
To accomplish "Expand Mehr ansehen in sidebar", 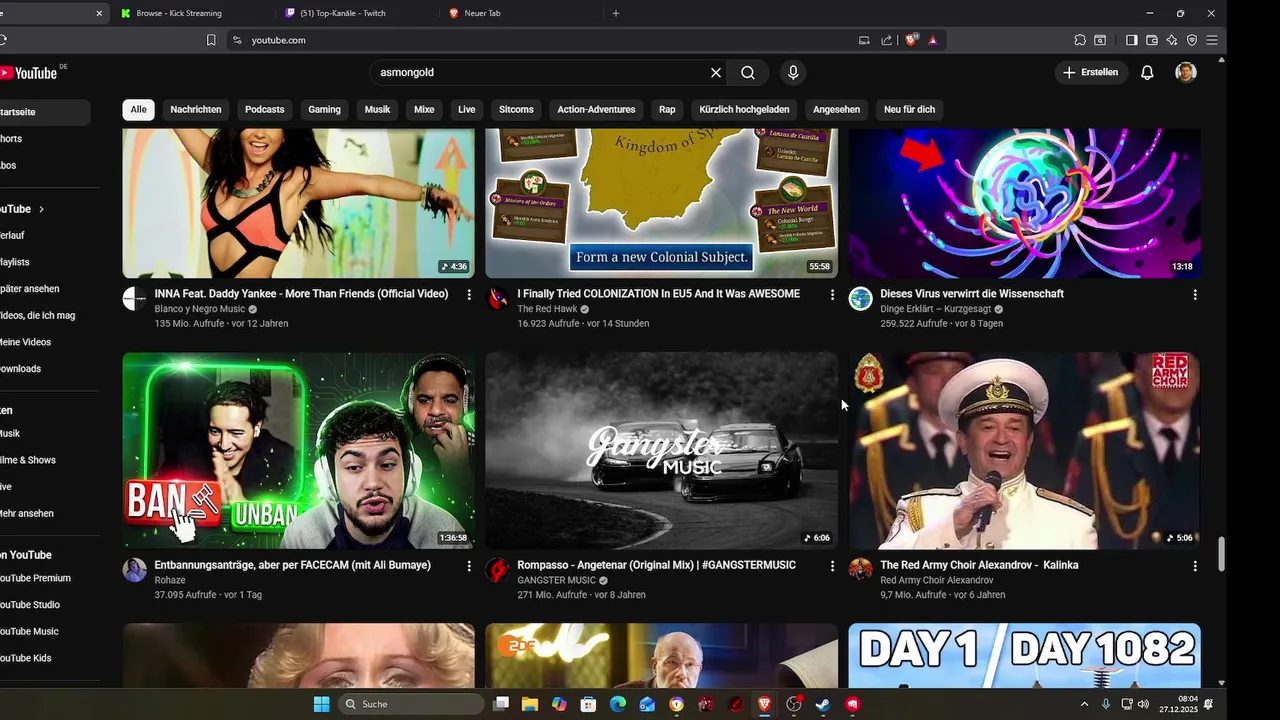I will point(27,514).
